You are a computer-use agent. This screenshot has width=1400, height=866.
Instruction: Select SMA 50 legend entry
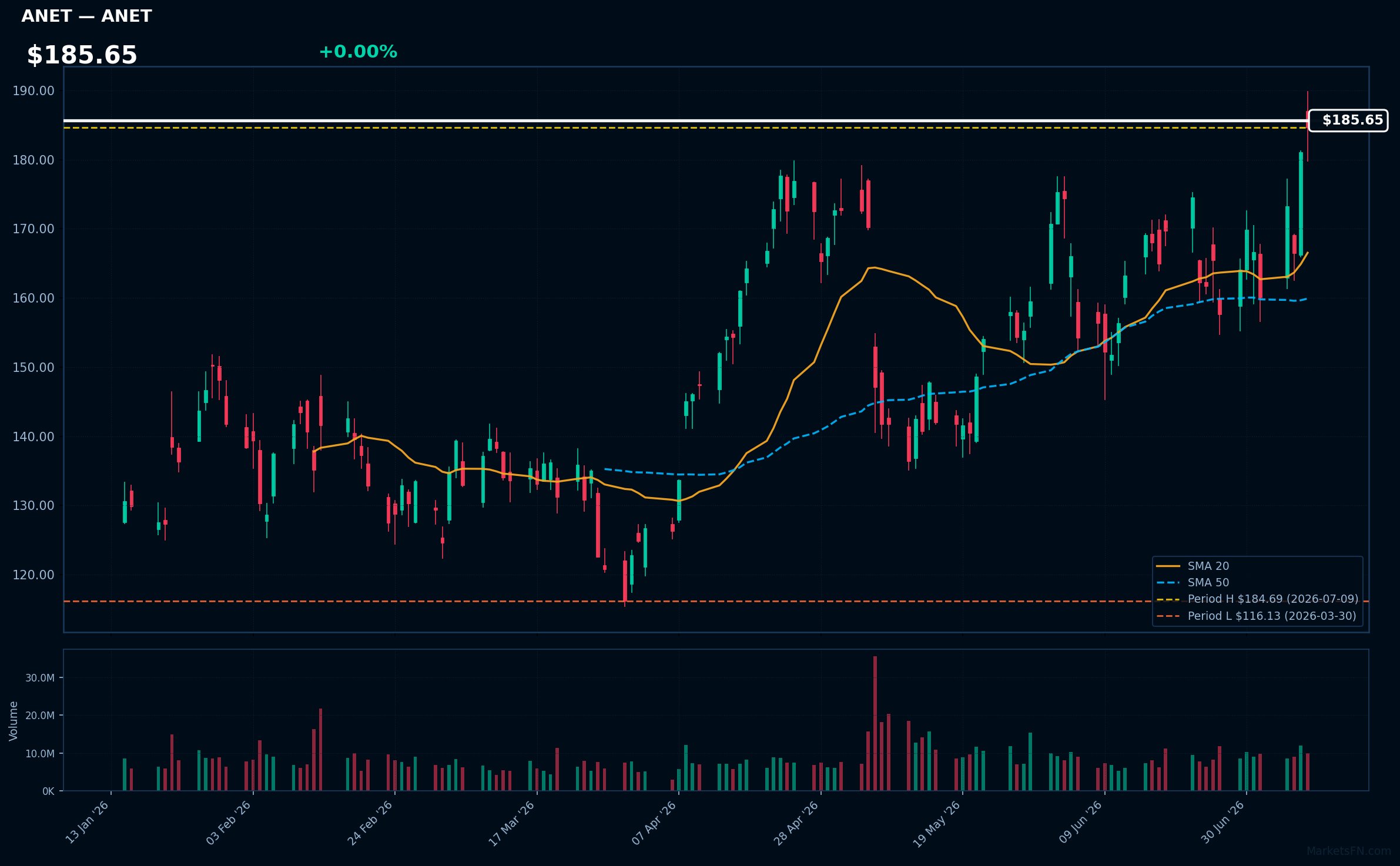(x=1193, y=582)
